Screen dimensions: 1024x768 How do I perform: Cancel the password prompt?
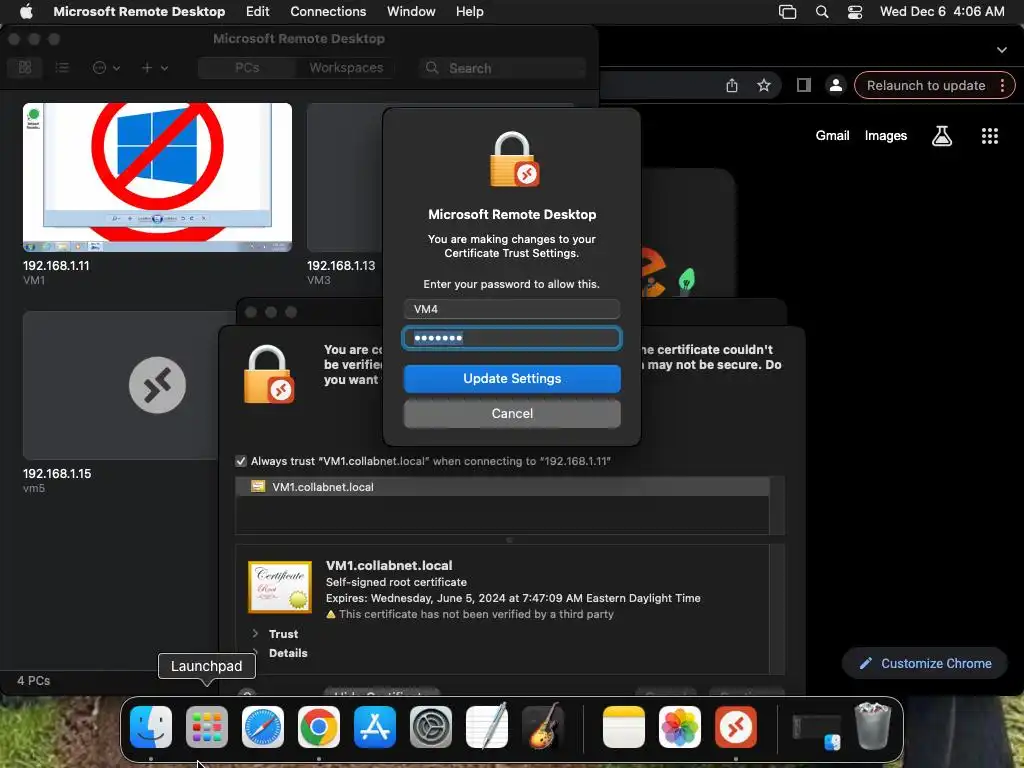point(512,413)
